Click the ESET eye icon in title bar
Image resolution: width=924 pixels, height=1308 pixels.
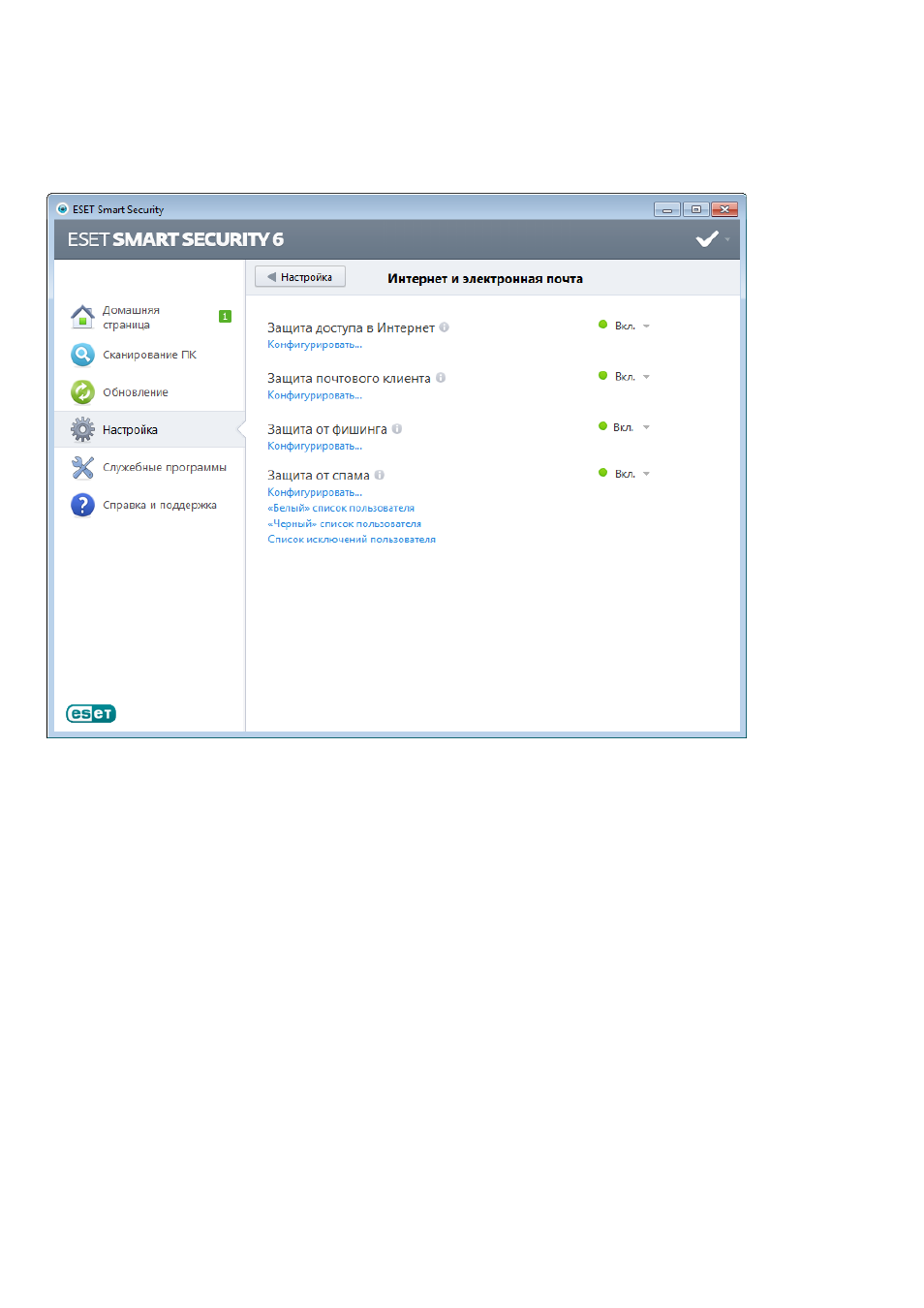[62, 208]
